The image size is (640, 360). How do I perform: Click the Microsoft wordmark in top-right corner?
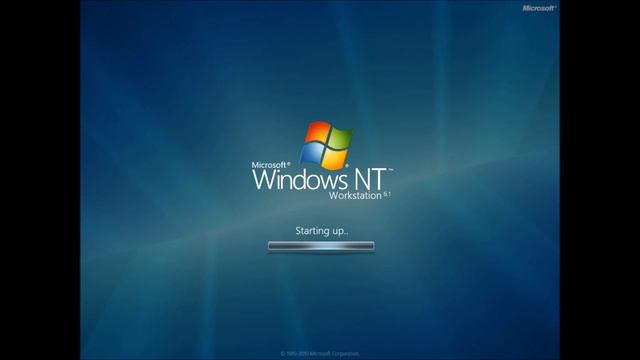[x=539, y=8]
